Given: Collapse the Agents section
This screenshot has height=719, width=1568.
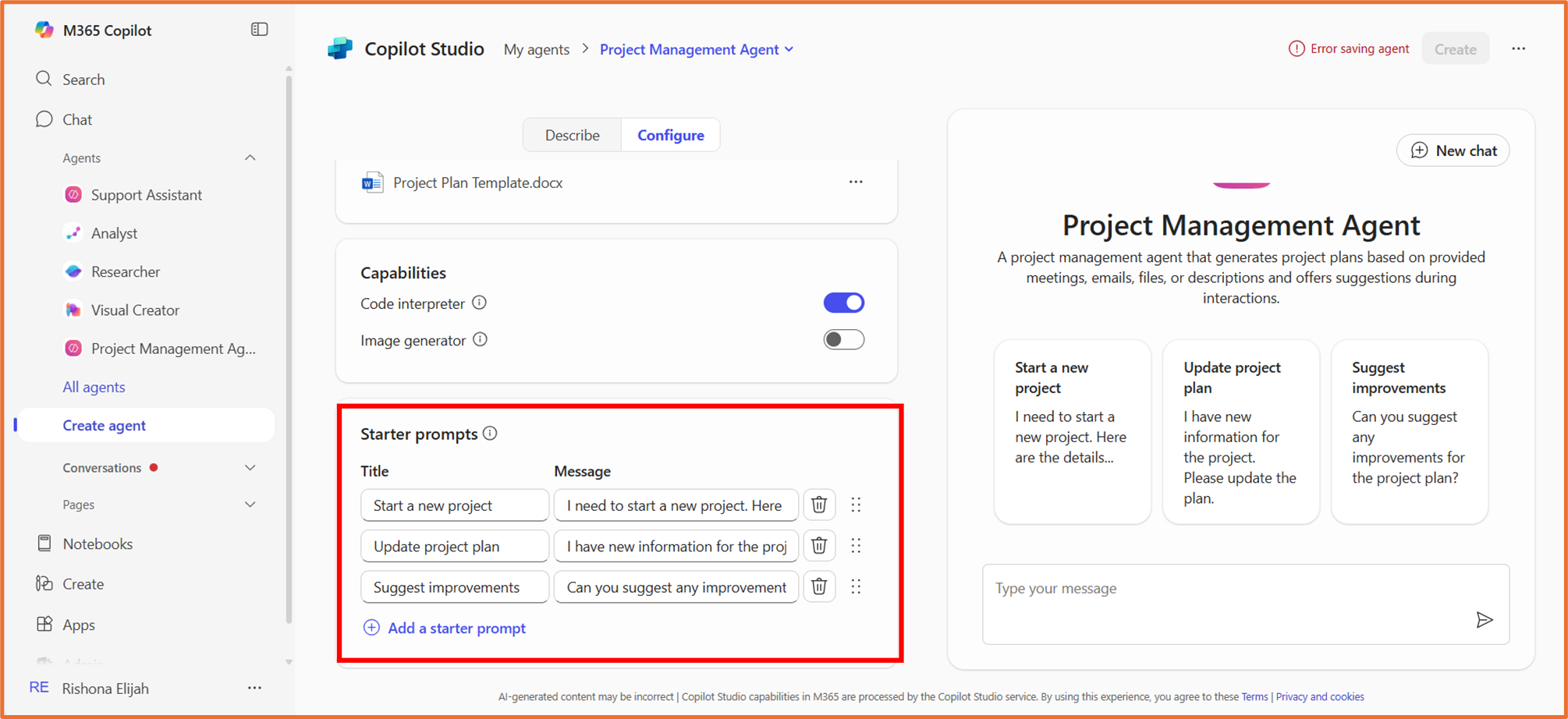Looking at the screenshot, I should tap(250, 158).
